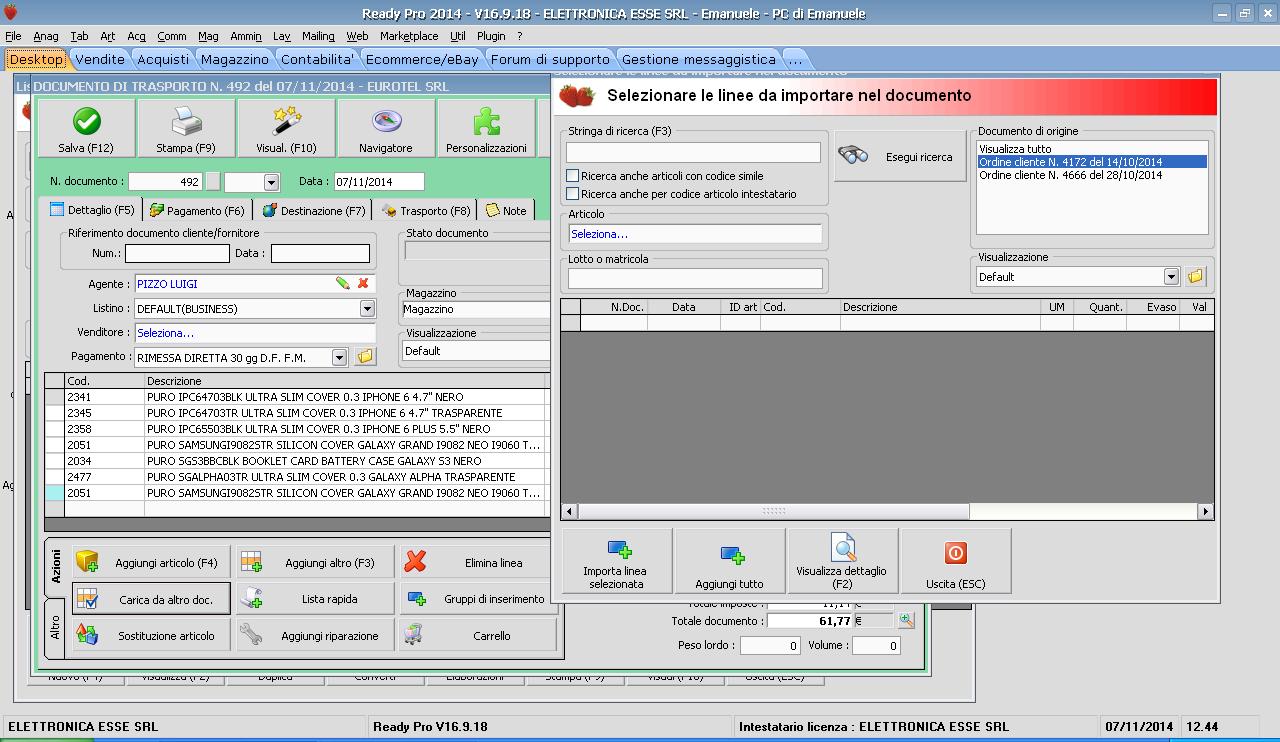Click Aggiungi articolo (F4) button
Viewport: 1280px width, 742px height.
click(x=151, y=563)
